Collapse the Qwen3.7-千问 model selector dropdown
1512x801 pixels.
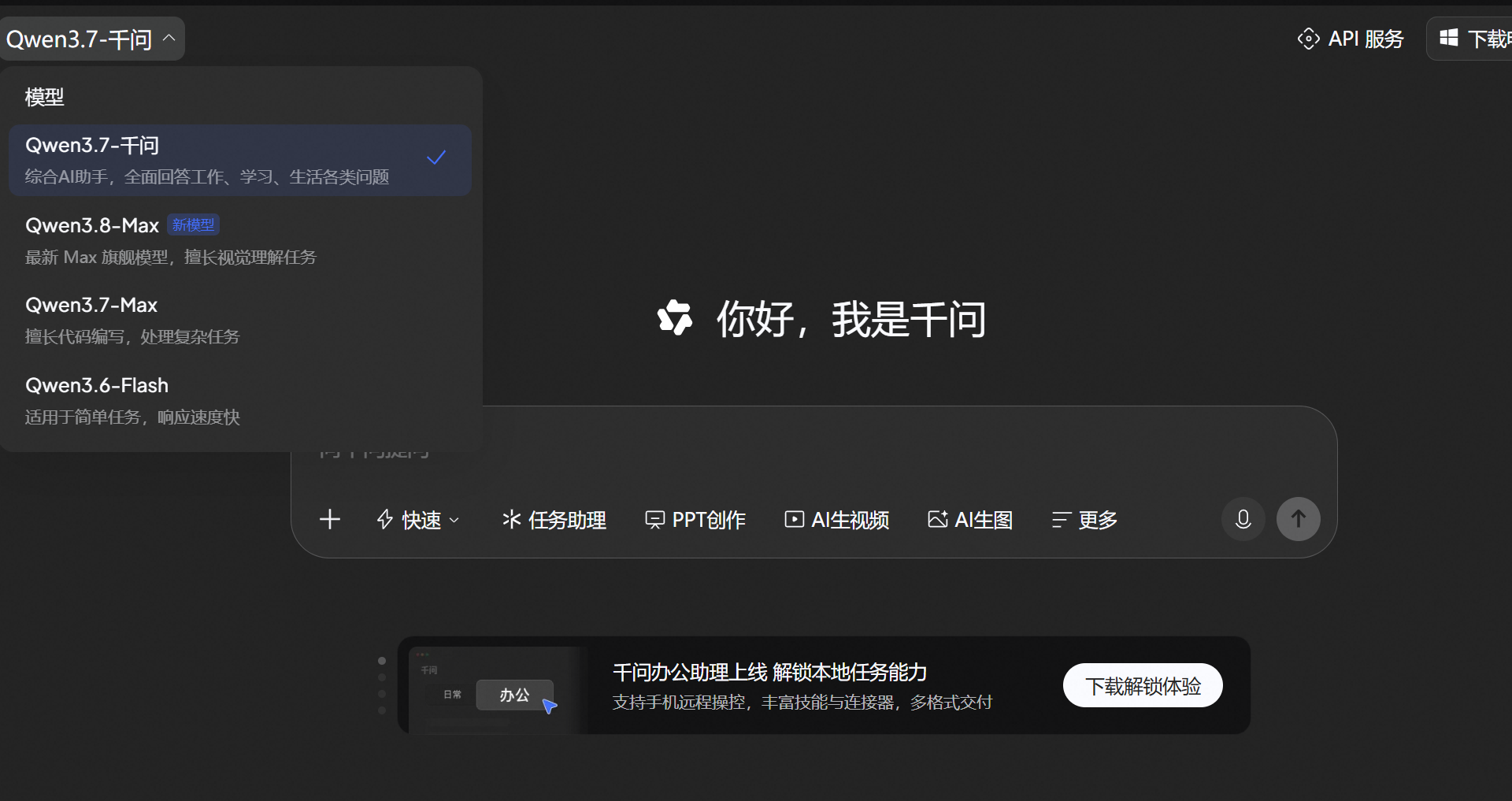[x=92, y=39]
